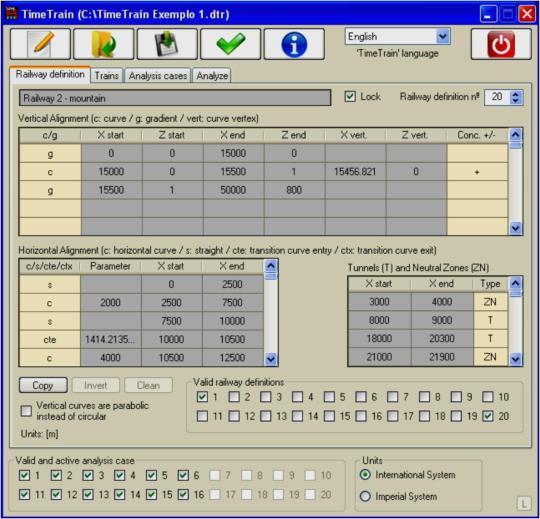Click Type cell ZN in row 21000
The image size is (540, 519).
click(490, 357)
